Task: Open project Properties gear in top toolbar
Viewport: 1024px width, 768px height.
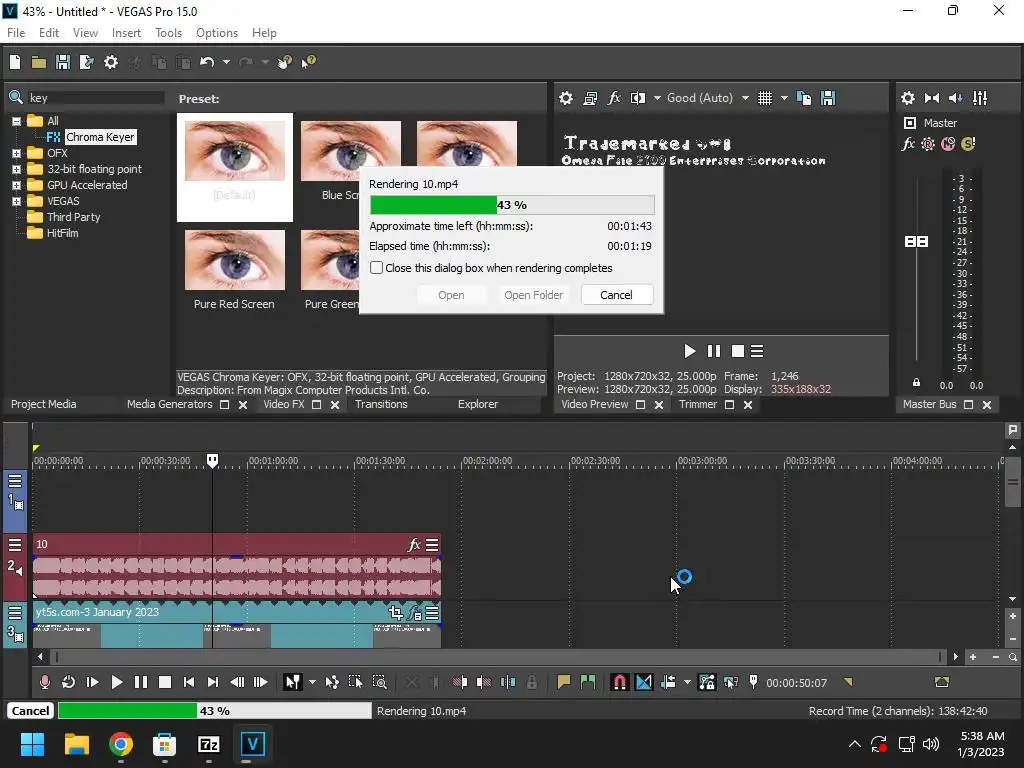Action: point(111,62)
